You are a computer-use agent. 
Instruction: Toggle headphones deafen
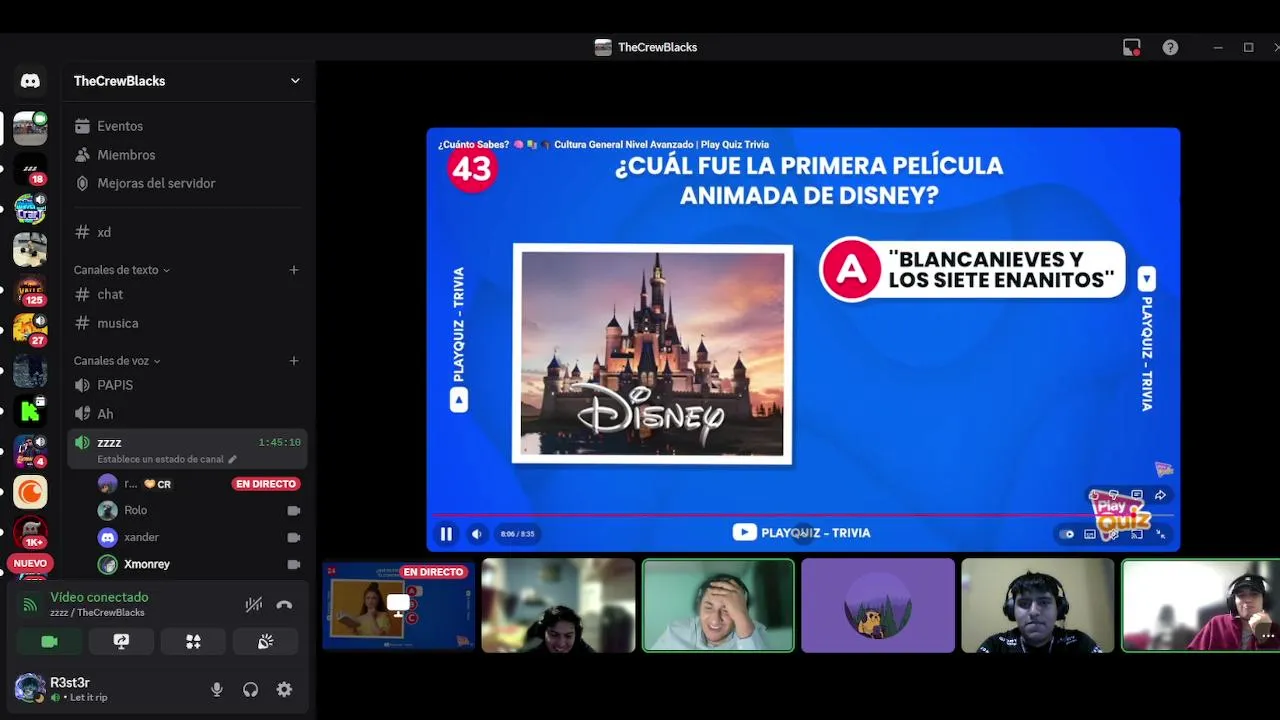(x=250, y=689)
